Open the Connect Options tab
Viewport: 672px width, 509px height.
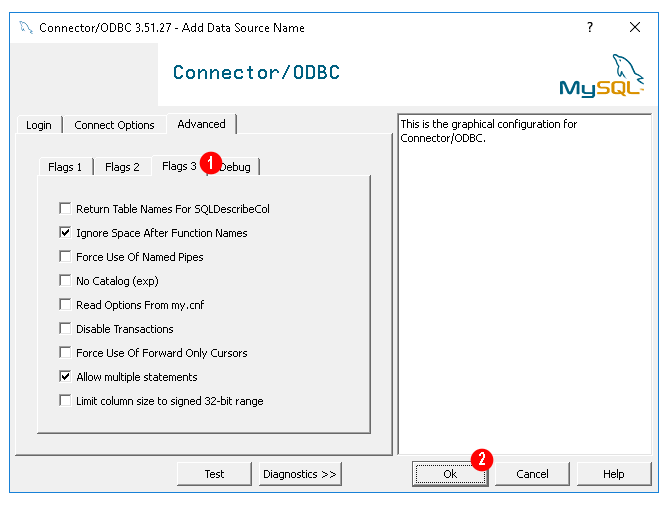point(114,125)
